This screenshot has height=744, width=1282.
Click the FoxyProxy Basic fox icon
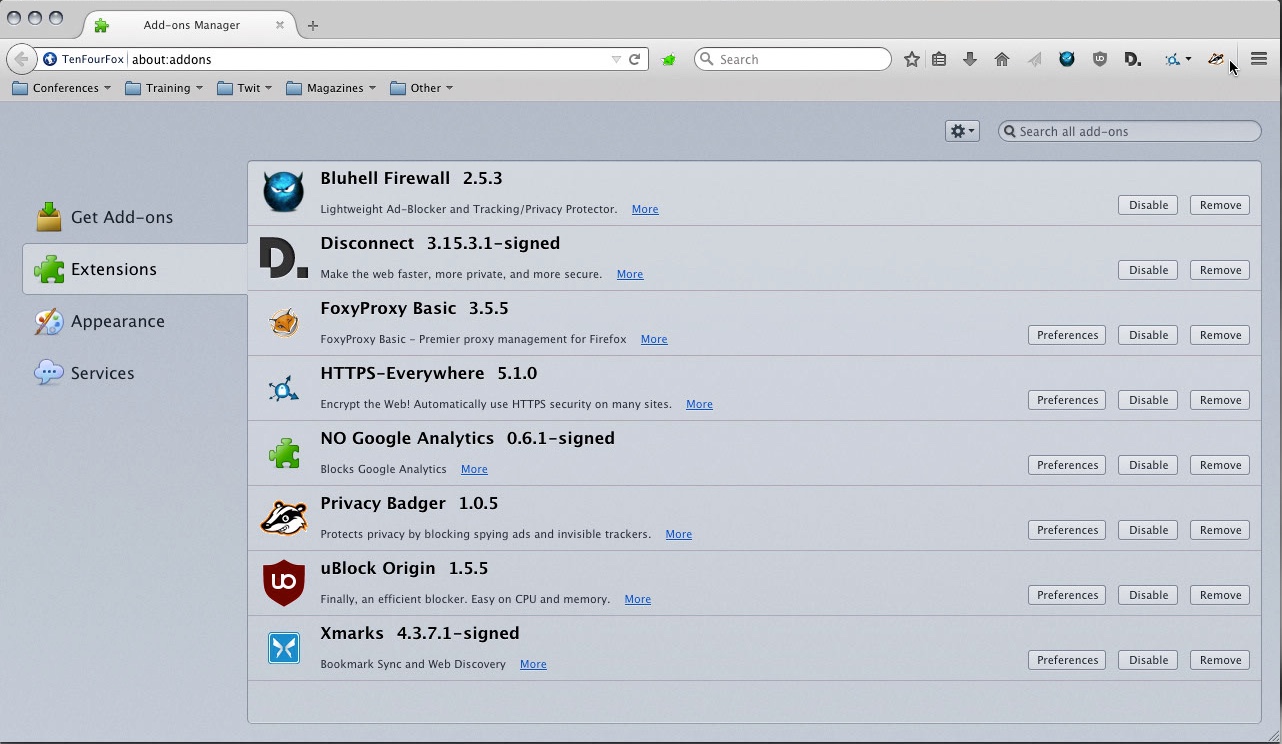284,322
